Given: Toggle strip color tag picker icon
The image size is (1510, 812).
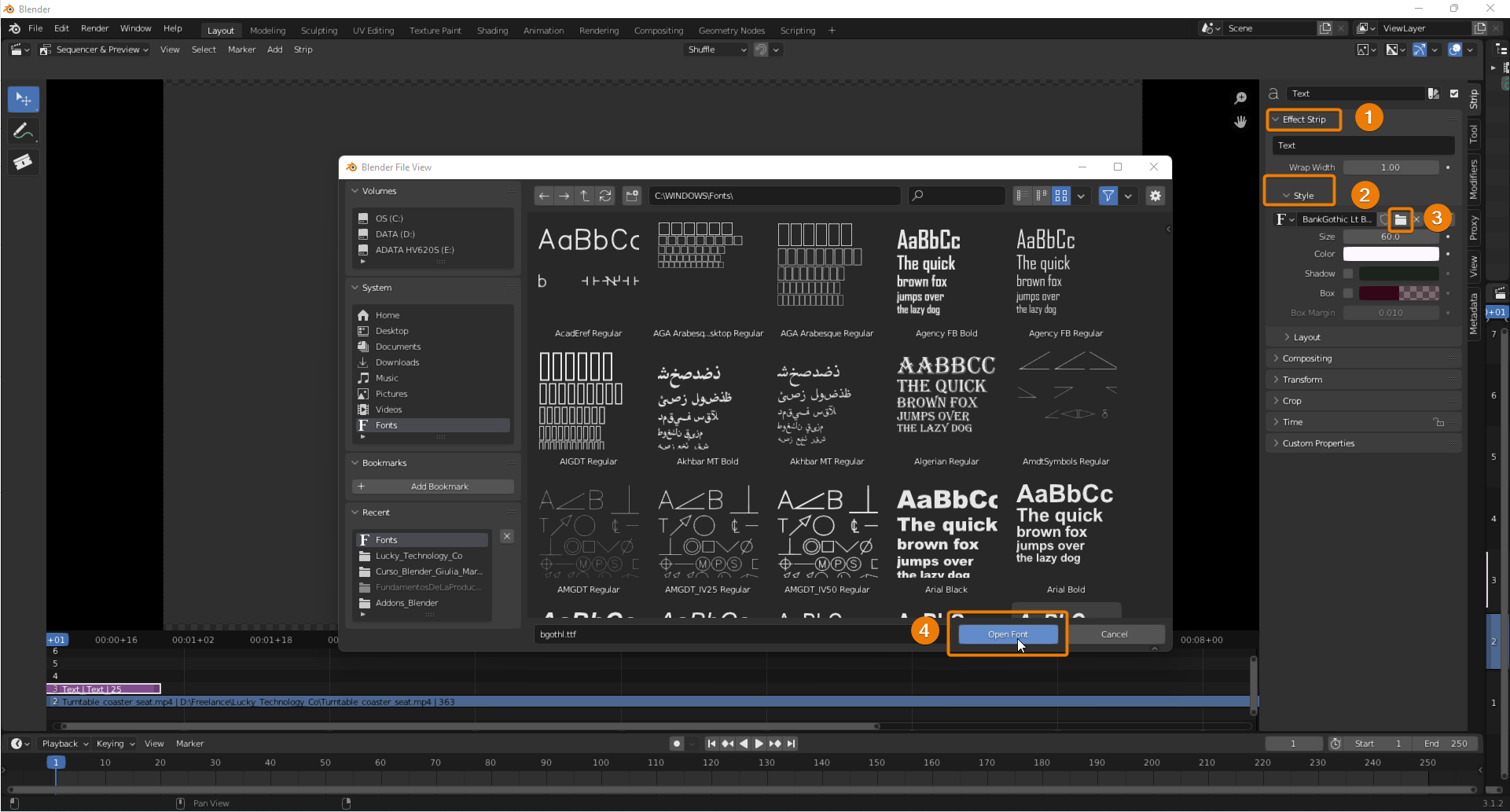Looking at the screenshot, I should [x=1434, y=94].
